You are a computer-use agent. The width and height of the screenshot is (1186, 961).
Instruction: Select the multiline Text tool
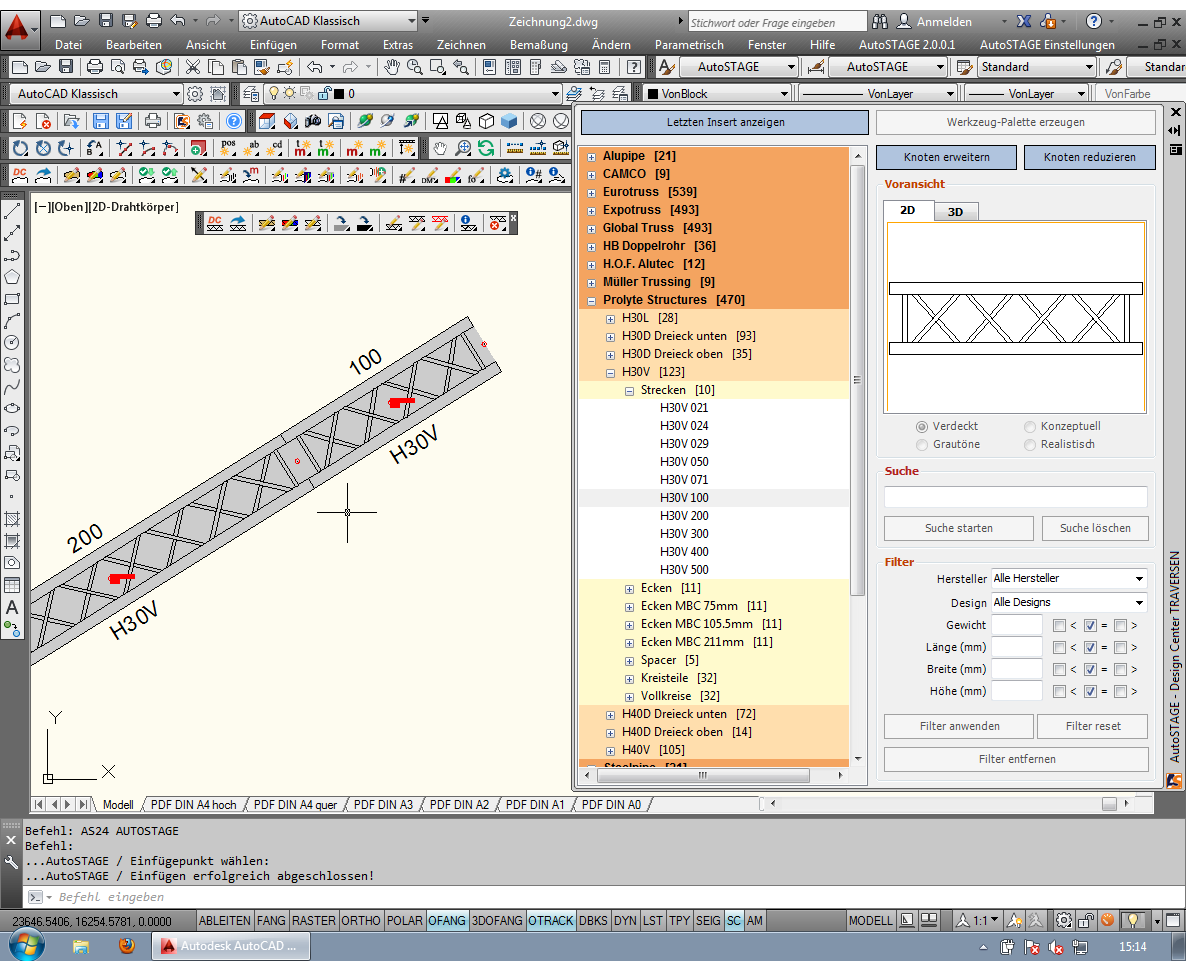tap(12, 607)
